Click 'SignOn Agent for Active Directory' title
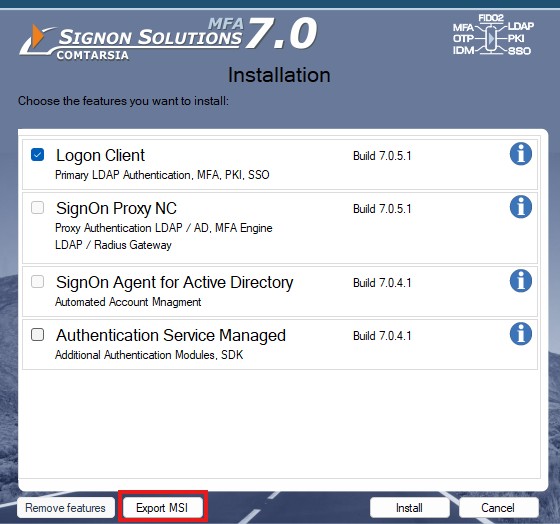The image size is (560, 524). pos(175,283)
